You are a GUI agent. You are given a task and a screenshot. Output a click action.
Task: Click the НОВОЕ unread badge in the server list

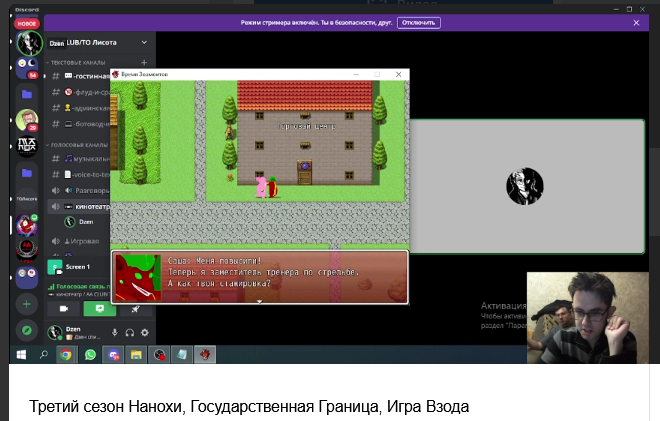(27, 24)
